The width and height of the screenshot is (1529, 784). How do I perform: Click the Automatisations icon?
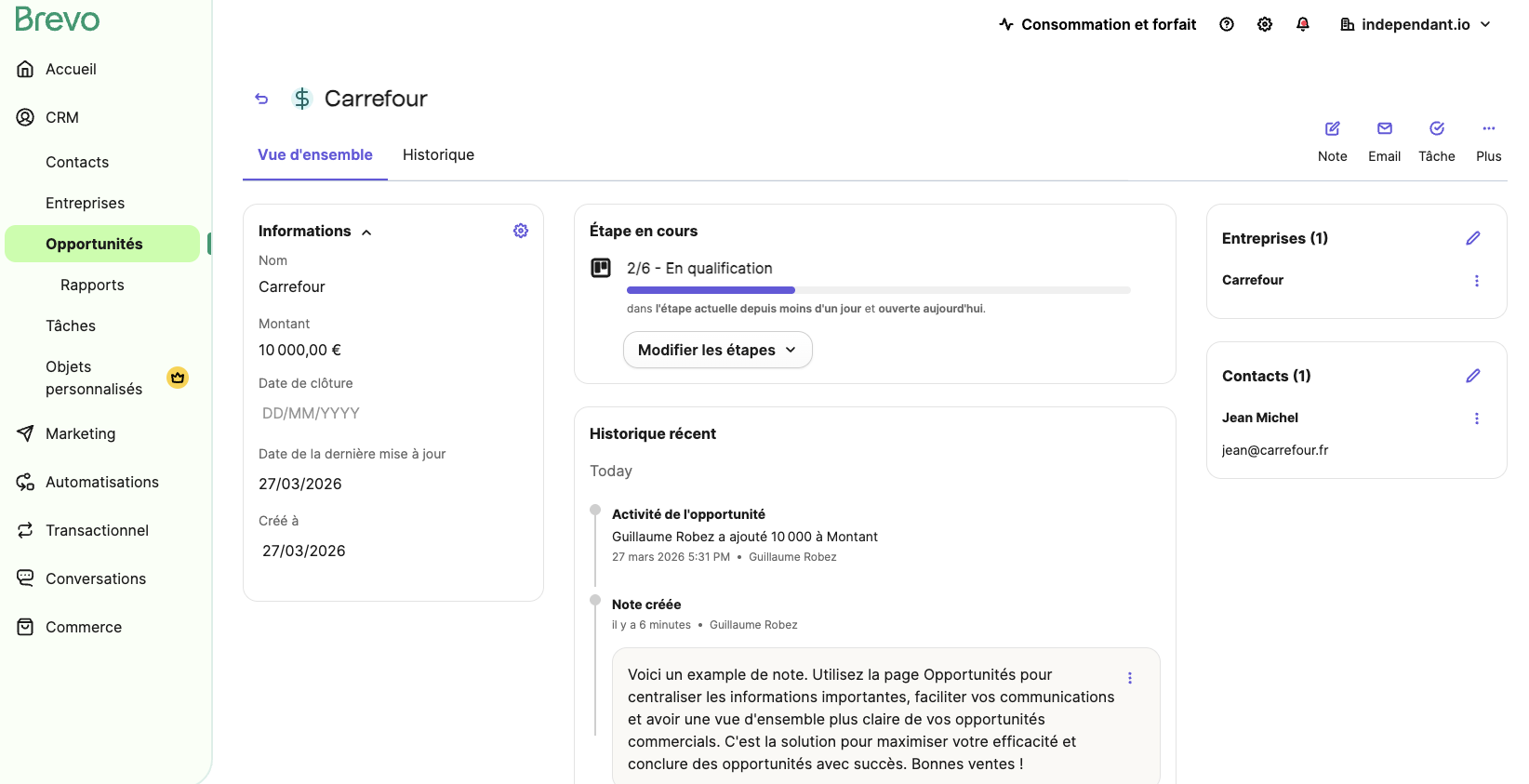pyautogui.click(x=25, y=482)
